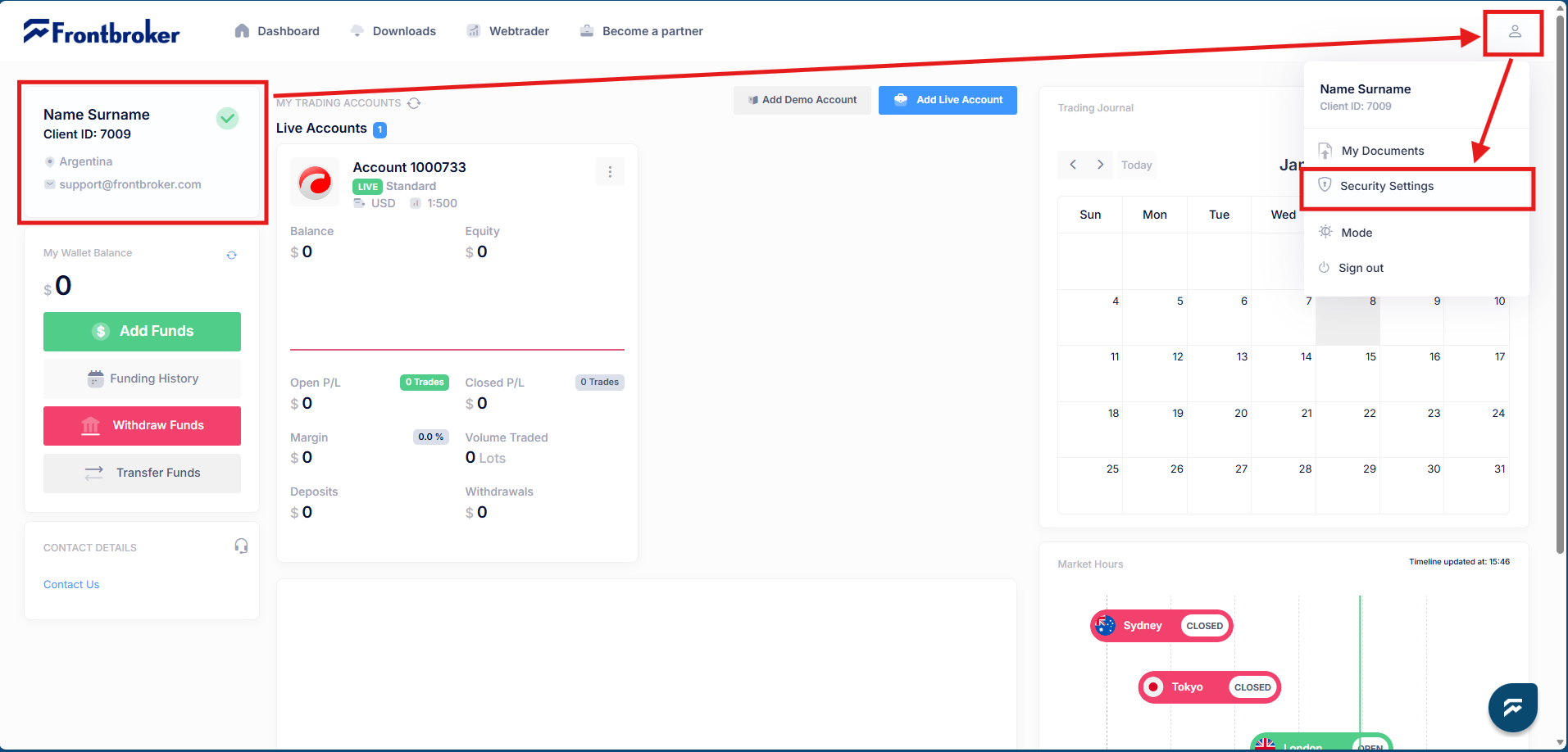Go to the previous calendar month
The width and height of the screenshot is (1568, 752).
click(x=1073, y=165)
